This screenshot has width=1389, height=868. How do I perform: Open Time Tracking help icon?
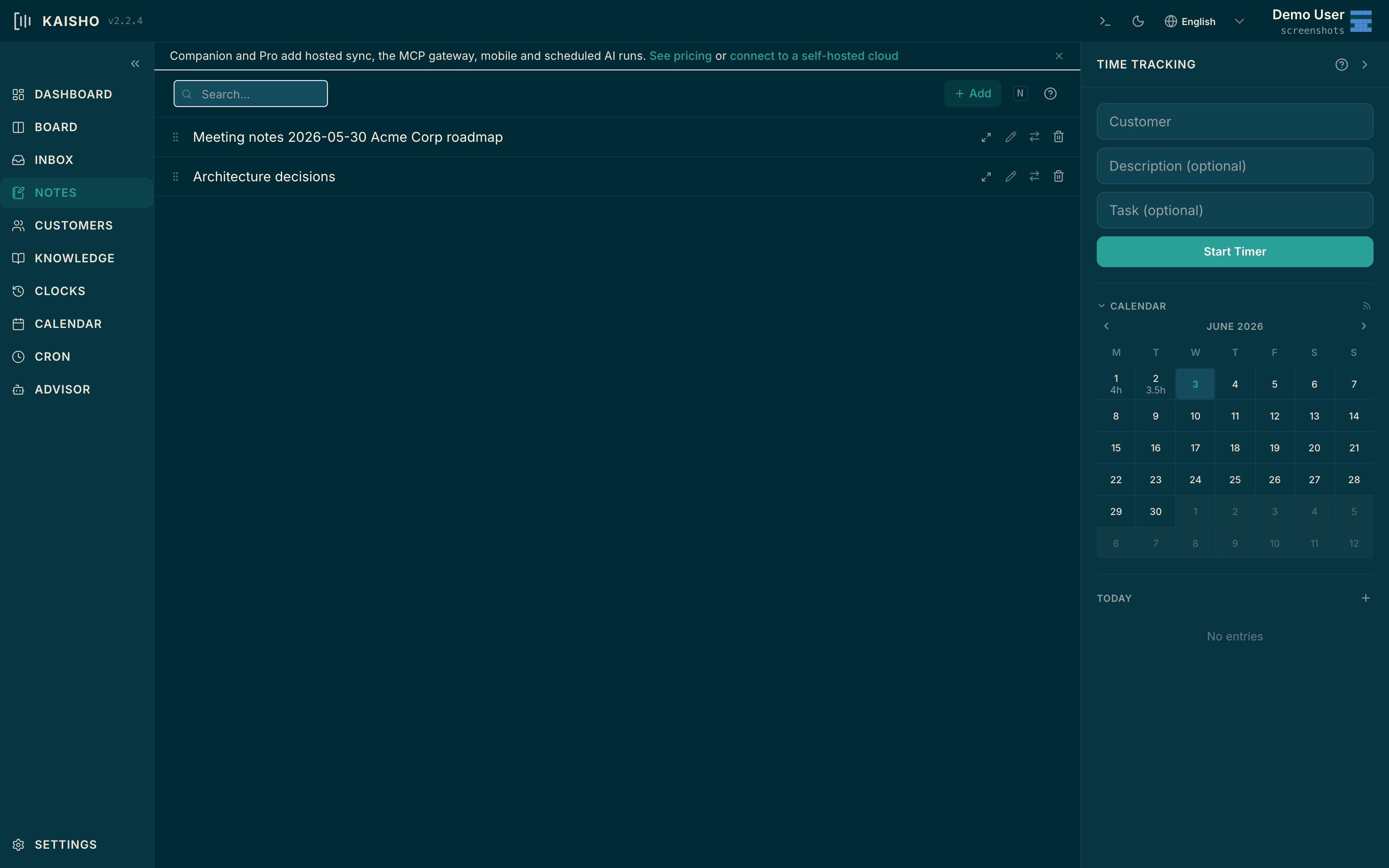(1341, 64)
